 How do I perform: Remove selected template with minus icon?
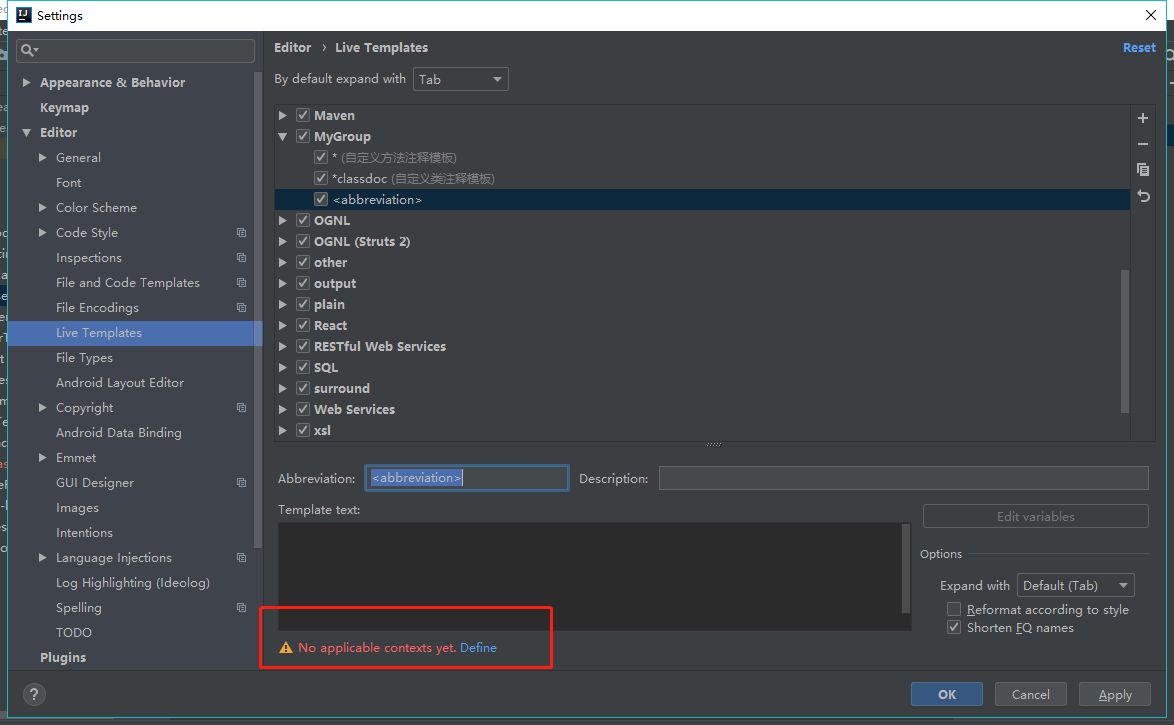[1143, 144]
